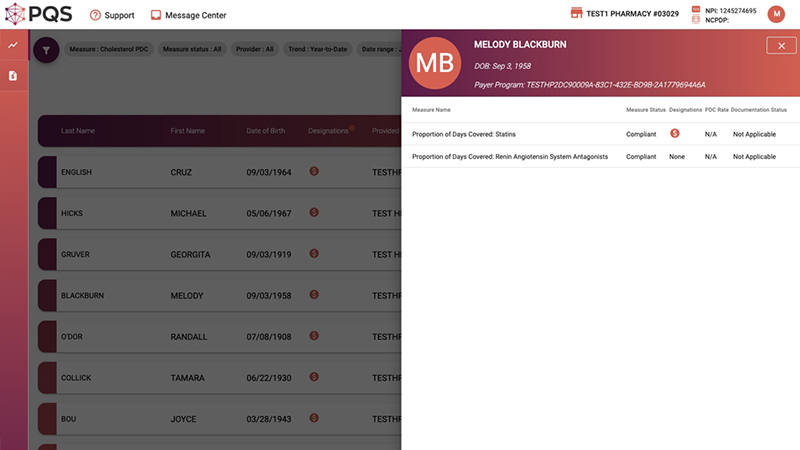800x450 pixels.
Task: Open Renin Angiotensin System Antagonists measure
Action: pos(510,157)
